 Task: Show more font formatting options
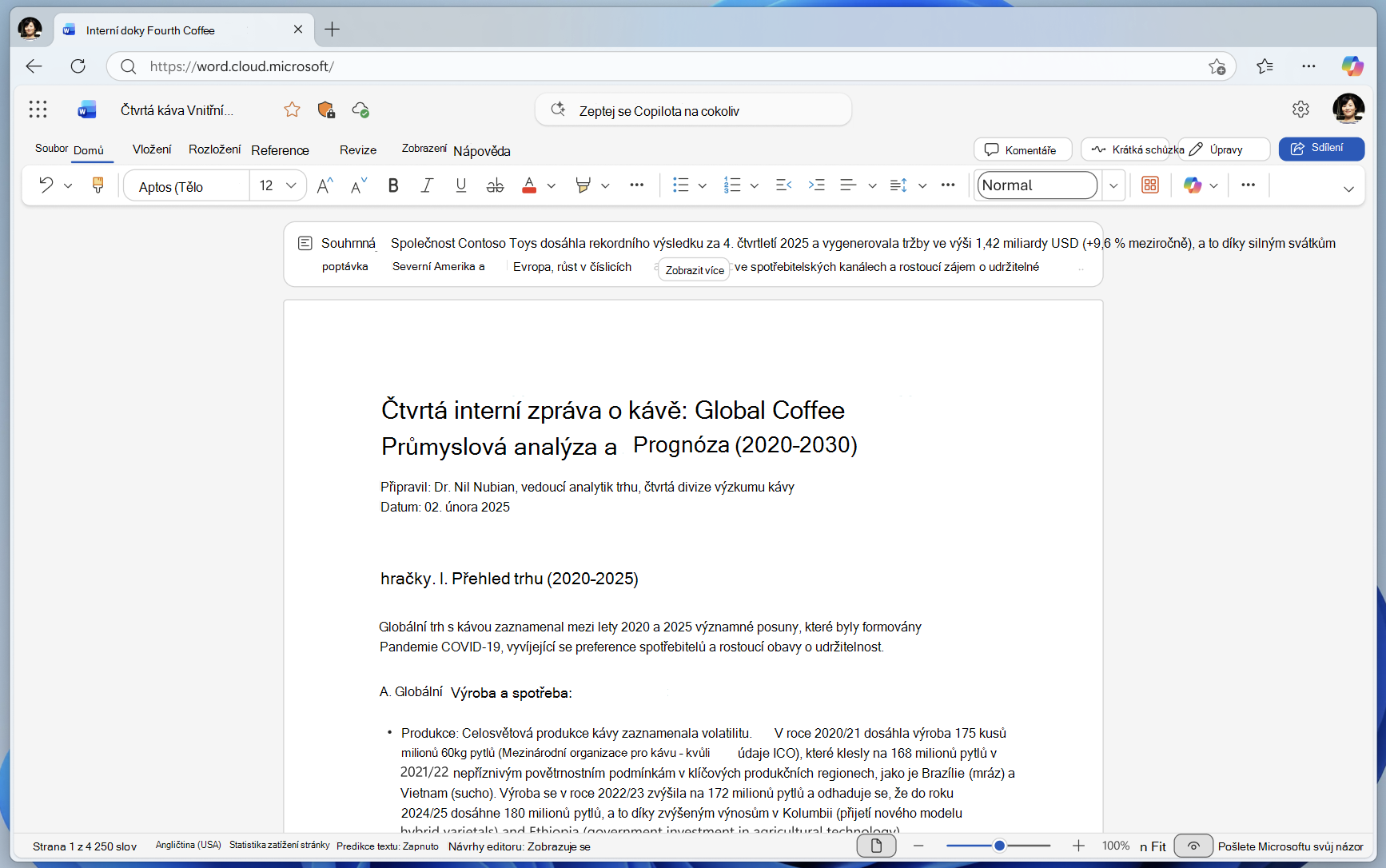click(636, 185)
